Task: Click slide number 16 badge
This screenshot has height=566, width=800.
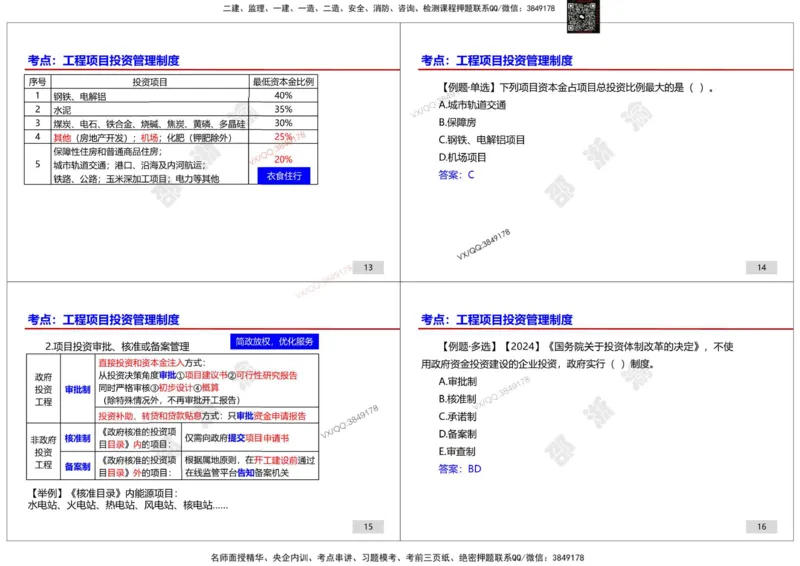Action: pyautogui.click(x=761, y=526)
